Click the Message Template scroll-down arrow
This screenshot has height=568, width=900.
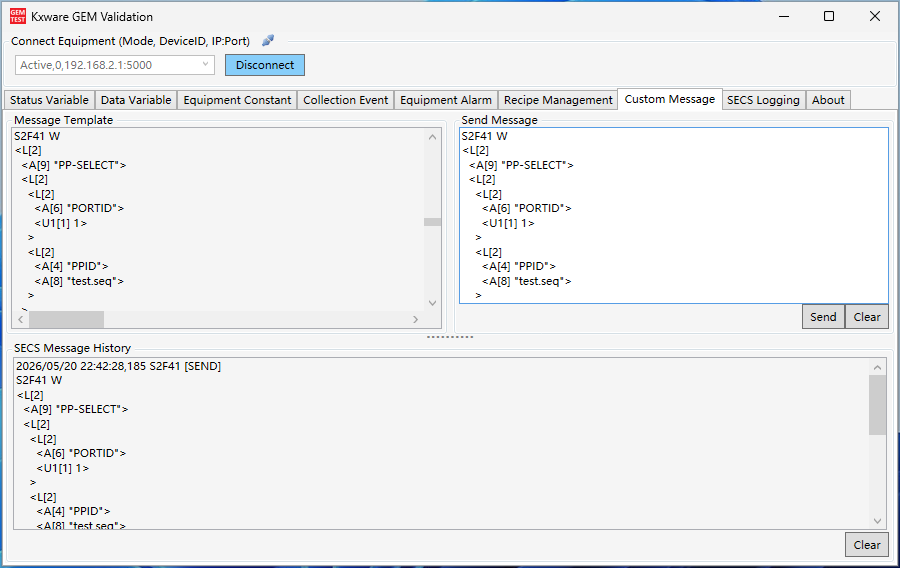(433, 303)
